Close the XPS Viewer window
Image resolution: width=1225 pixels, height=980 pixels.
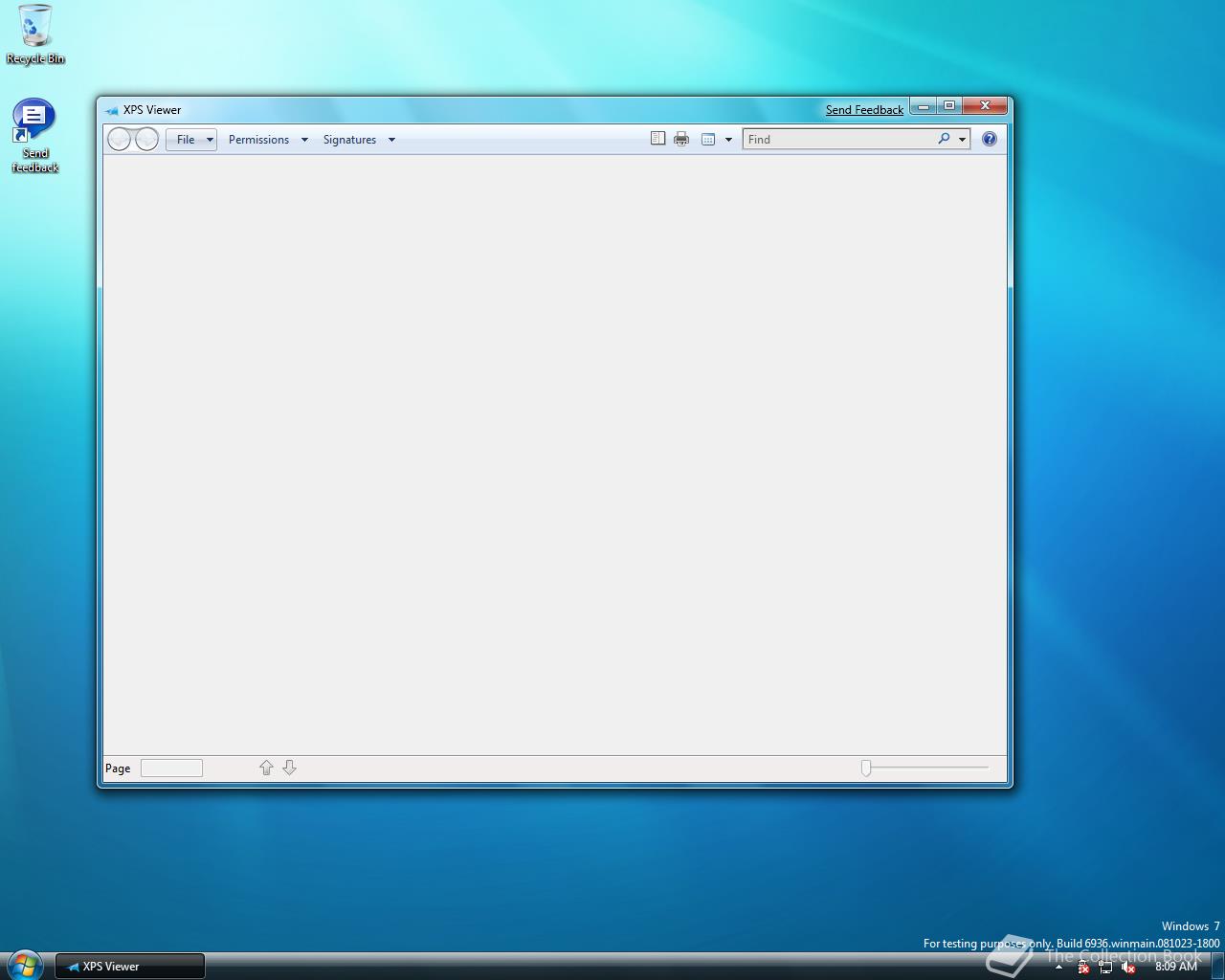click(984, 106)
